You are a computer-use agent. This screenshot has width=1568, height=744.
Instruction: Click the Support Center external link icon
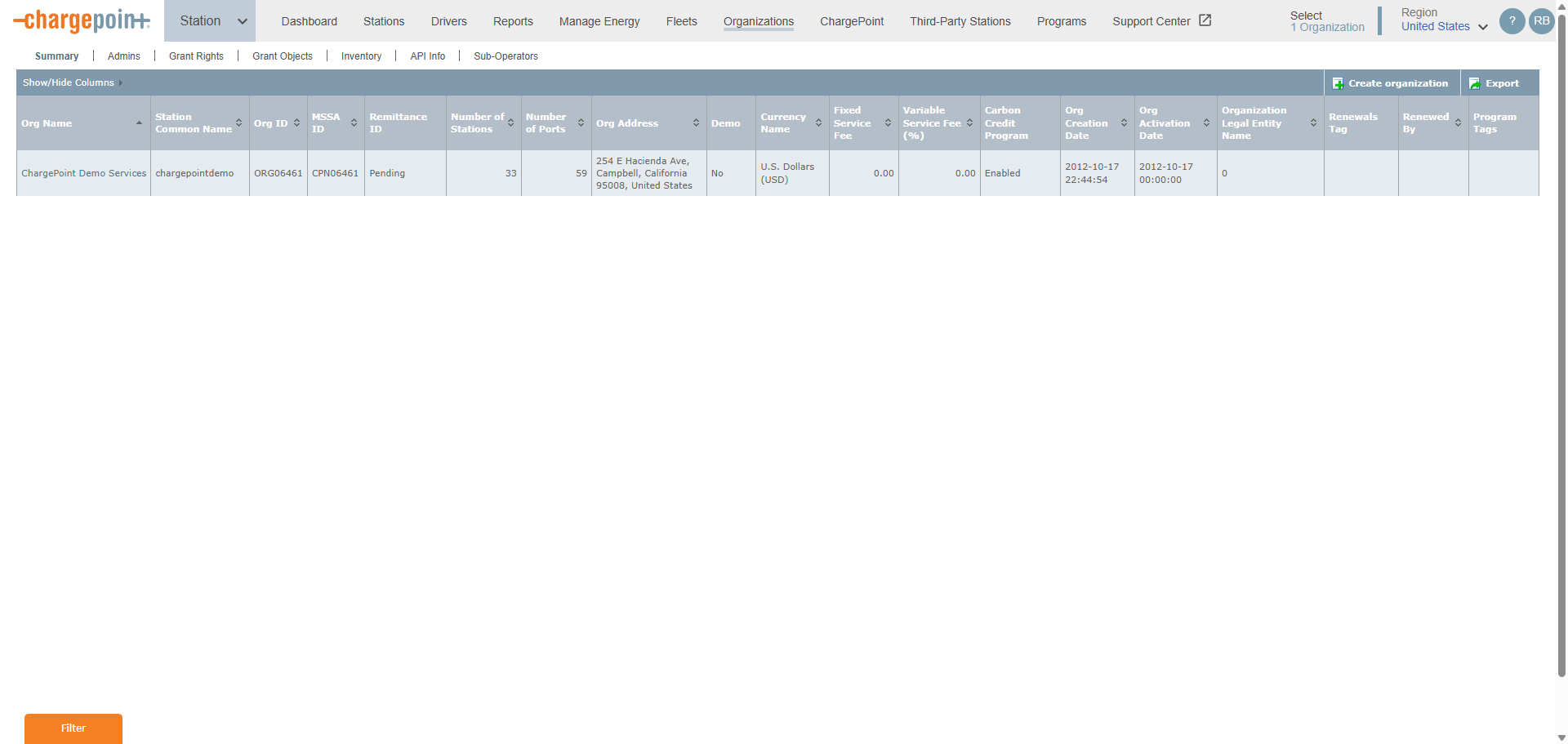coord(1205,20)
